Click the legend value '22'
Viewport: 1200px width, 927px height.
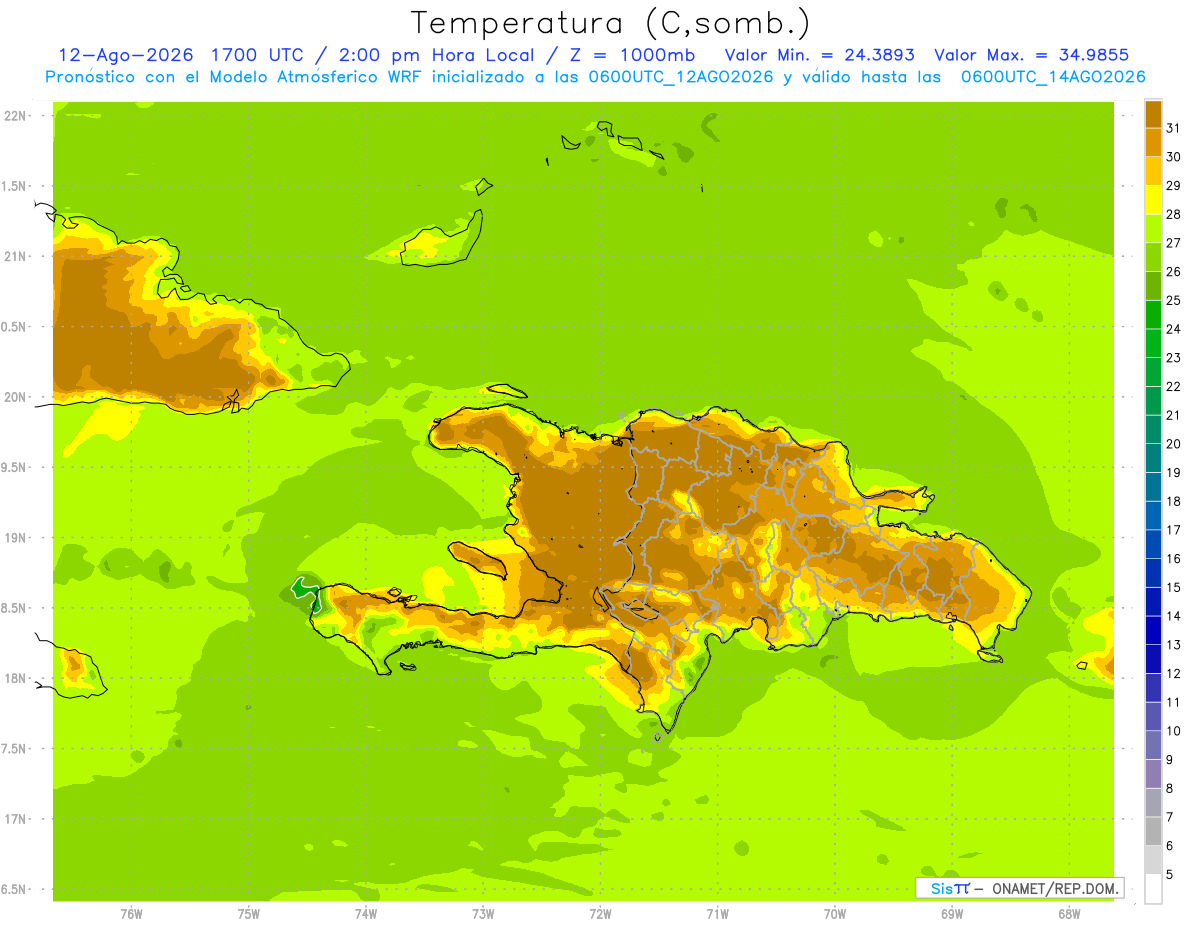(x=1174, y=386)
